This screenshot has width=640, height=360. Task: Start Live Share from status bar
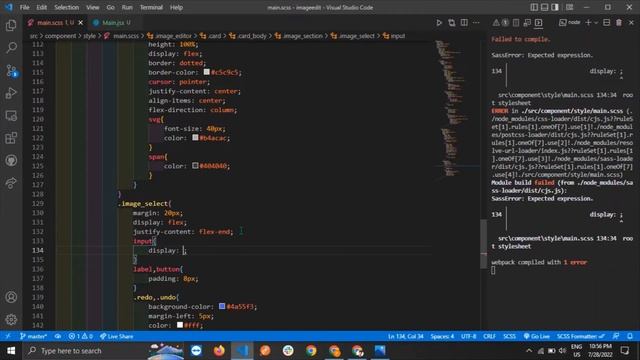117,336
